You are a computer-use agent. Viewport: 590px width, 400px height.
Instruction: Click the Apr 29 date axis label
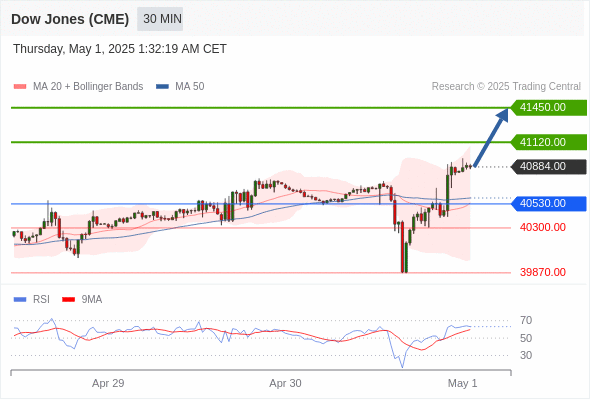point(108,383)
